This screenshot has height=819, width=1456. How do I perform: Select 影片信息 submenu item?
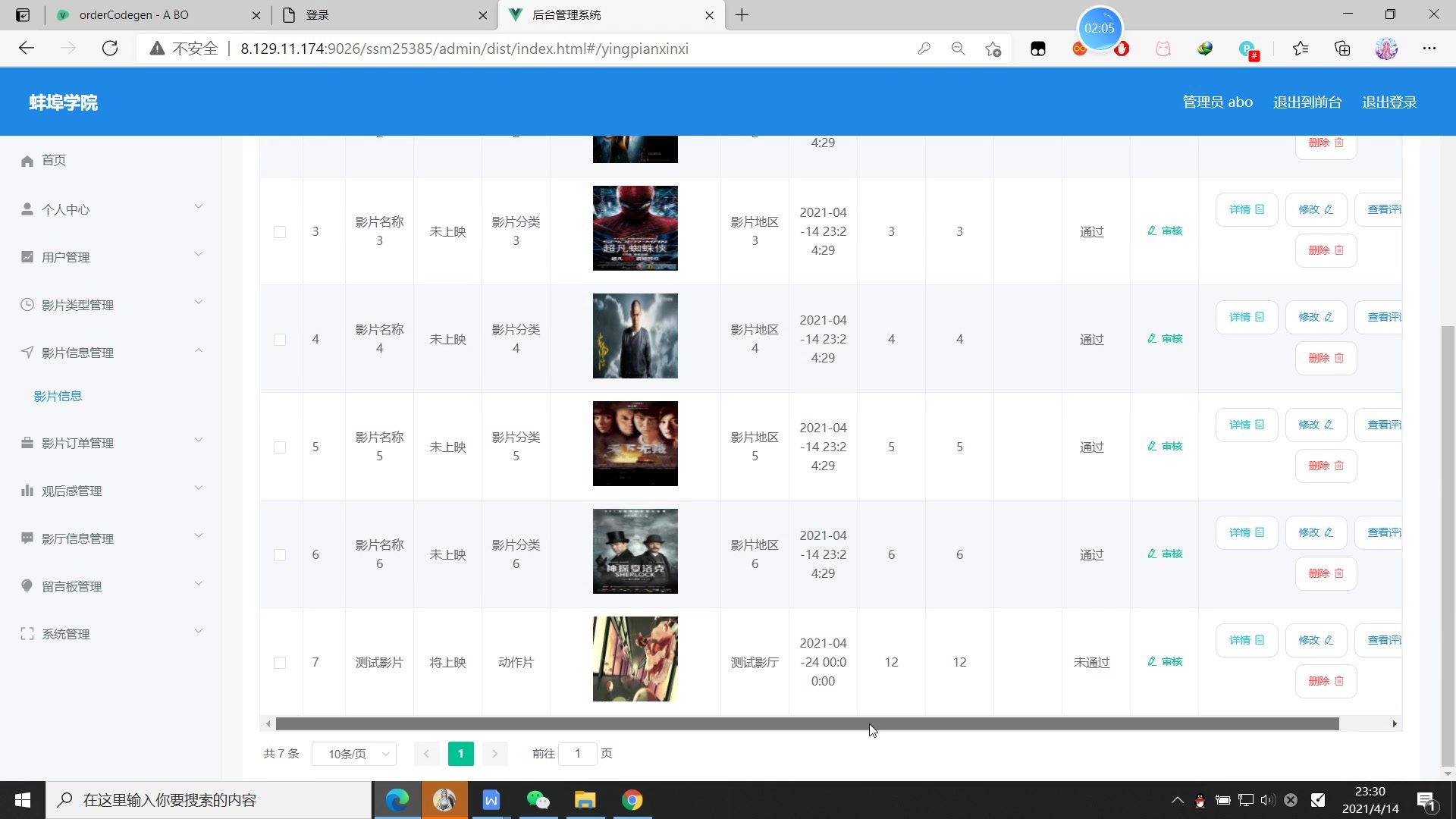coord(58,396)
